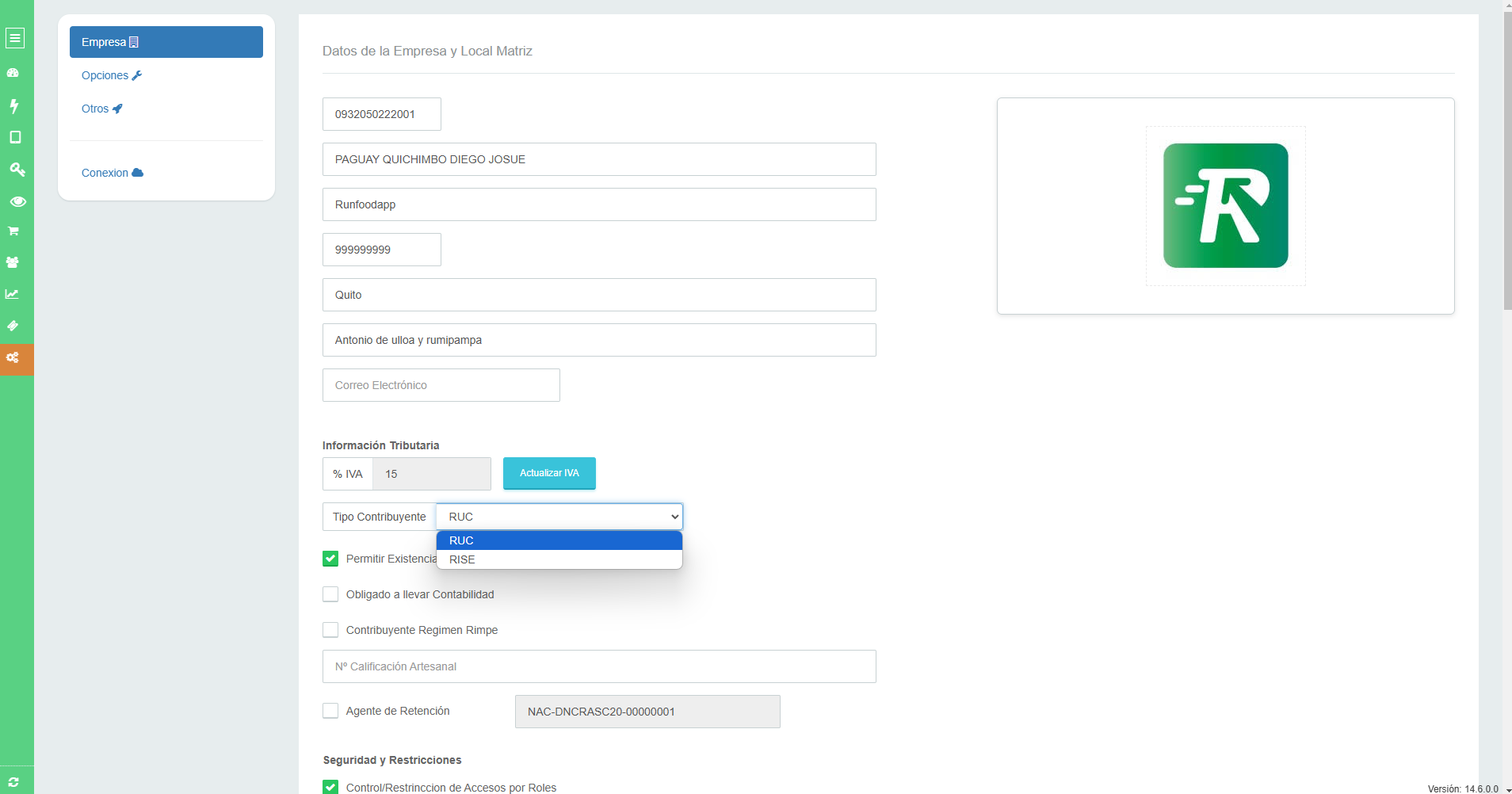
Task: Open the hamburger menu icon
Action: 15,38
